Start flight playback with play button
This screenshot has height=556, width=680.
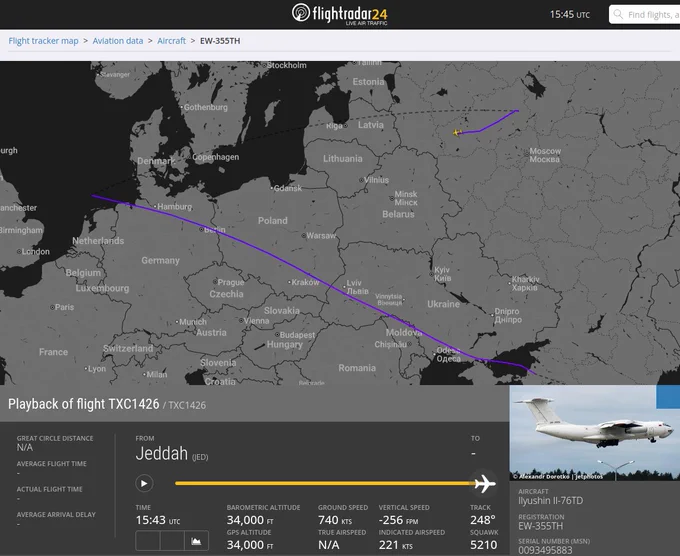point(144,483)
